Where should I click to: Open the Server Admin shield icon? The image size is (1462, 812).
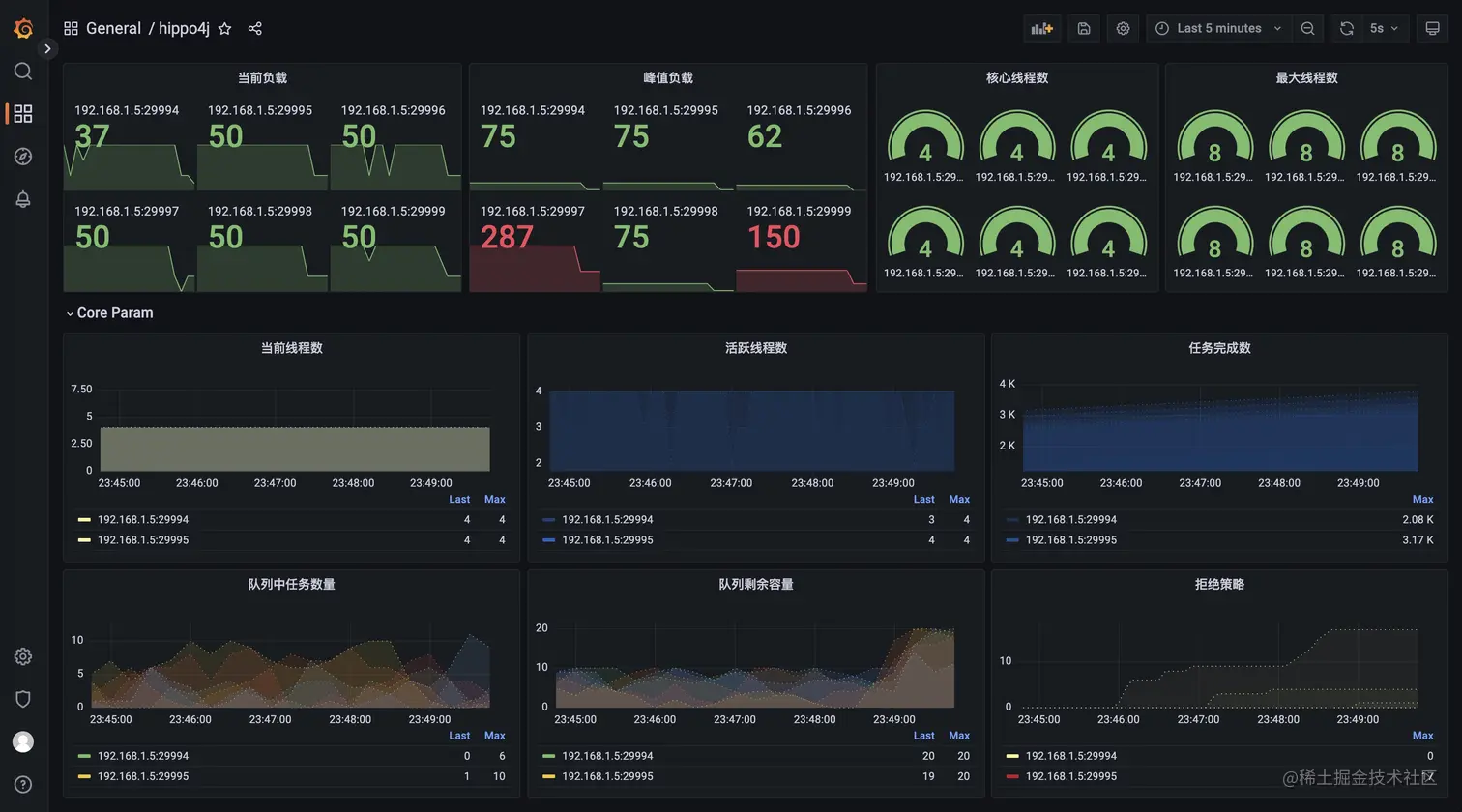point(23,699)
